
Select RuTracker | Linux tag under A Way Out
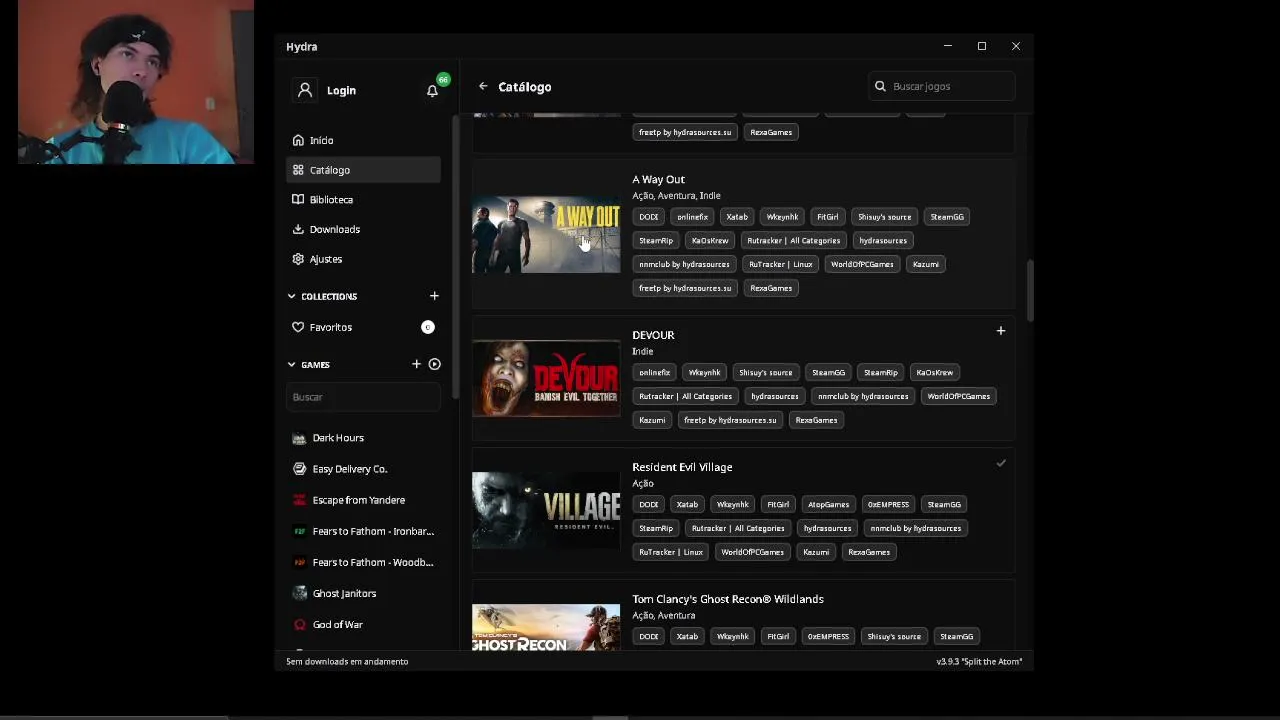click(780, 265)
